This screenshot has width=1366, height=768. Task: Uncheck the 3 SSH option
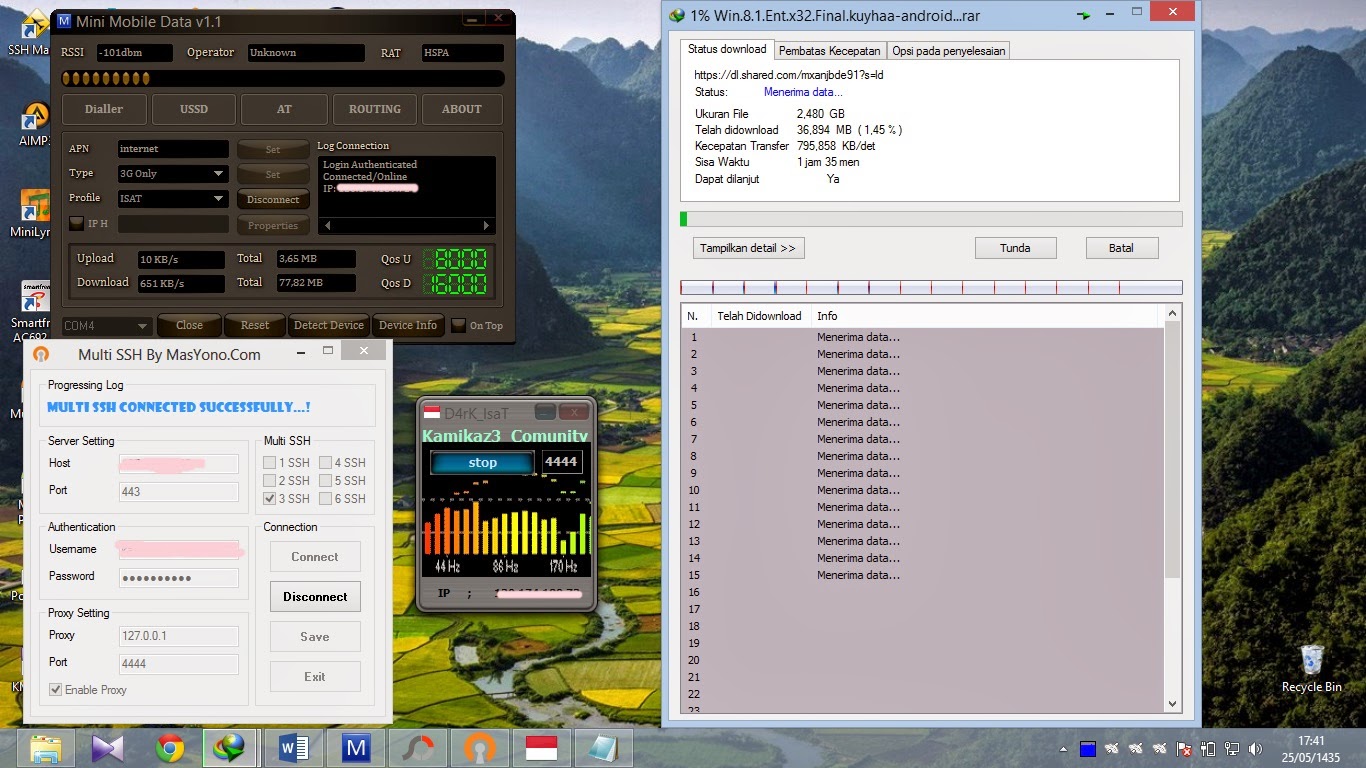(270, 499)
